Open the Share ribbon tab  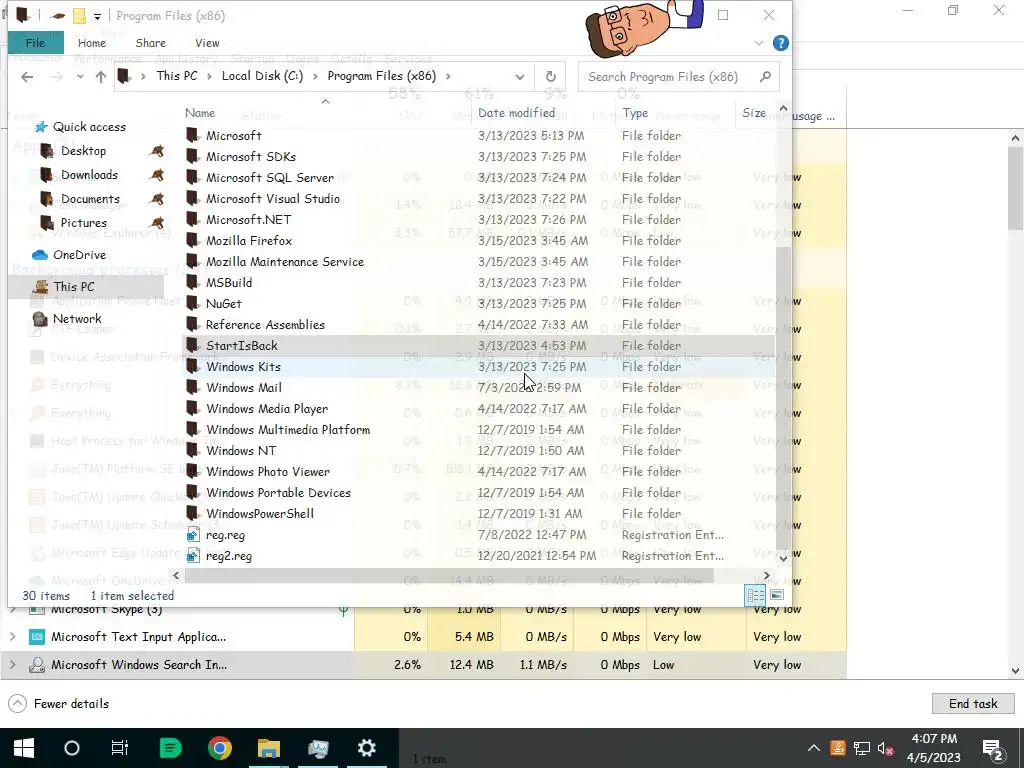(150, 42)
